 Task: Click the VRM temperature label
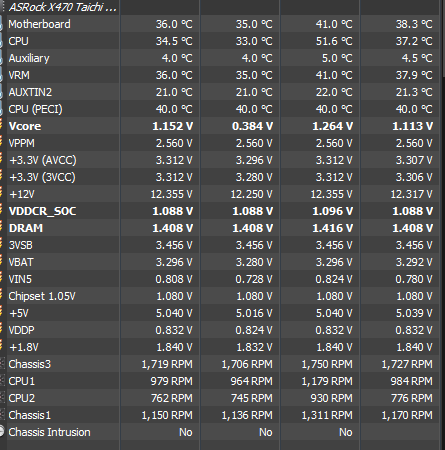pyautogui.click(x=19, y=75)
